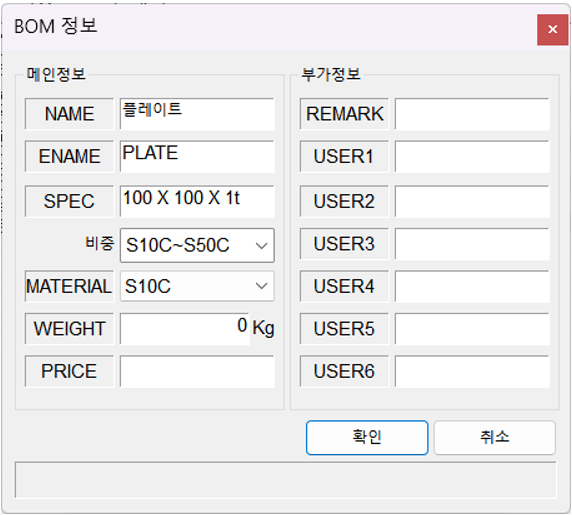The image size is (572, 515).
Task: Click the USER1 label button
Action: (x=344, y=156)
